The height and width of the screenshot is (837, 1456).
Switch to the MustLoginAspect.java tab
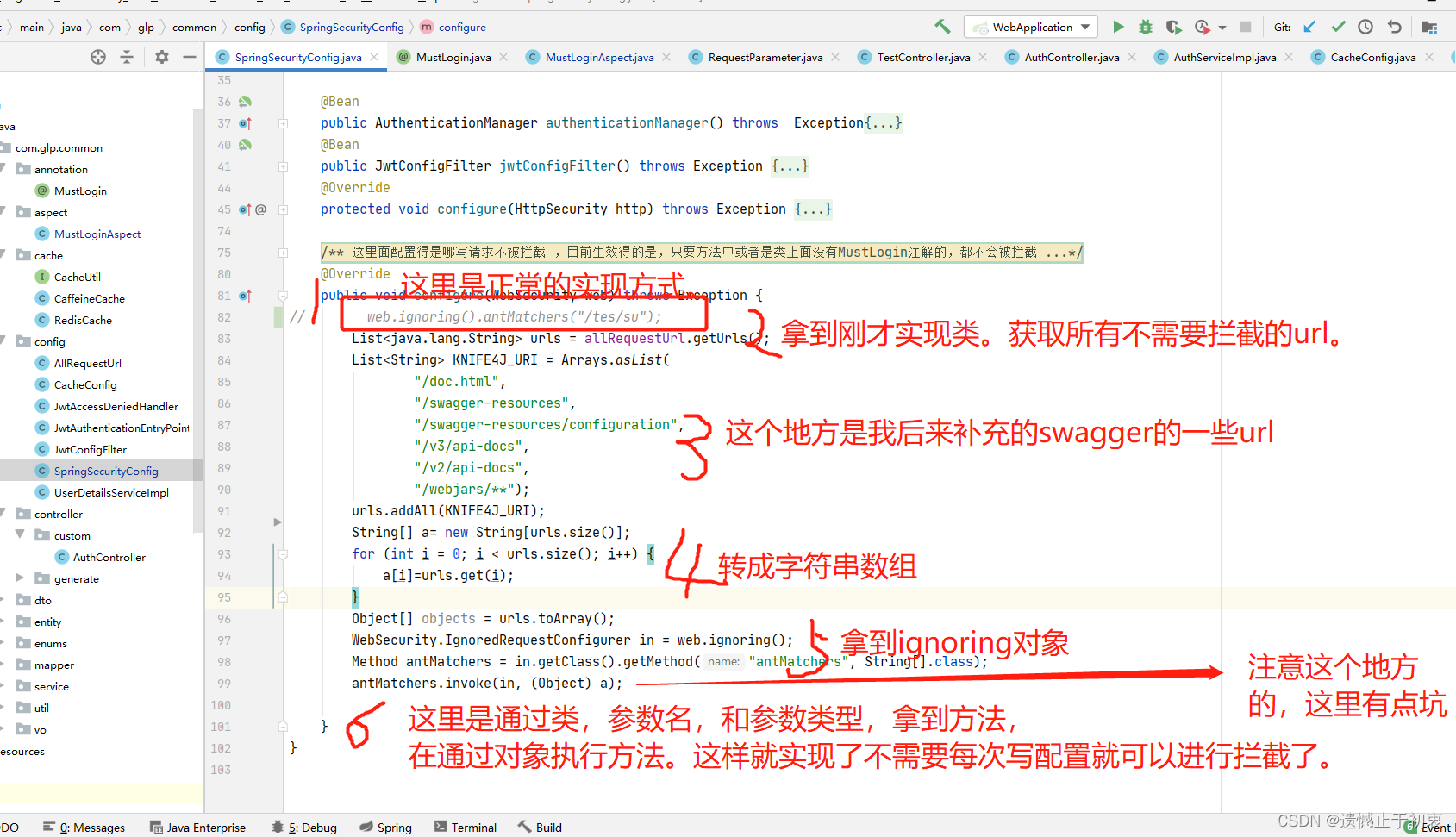(599, 57)
